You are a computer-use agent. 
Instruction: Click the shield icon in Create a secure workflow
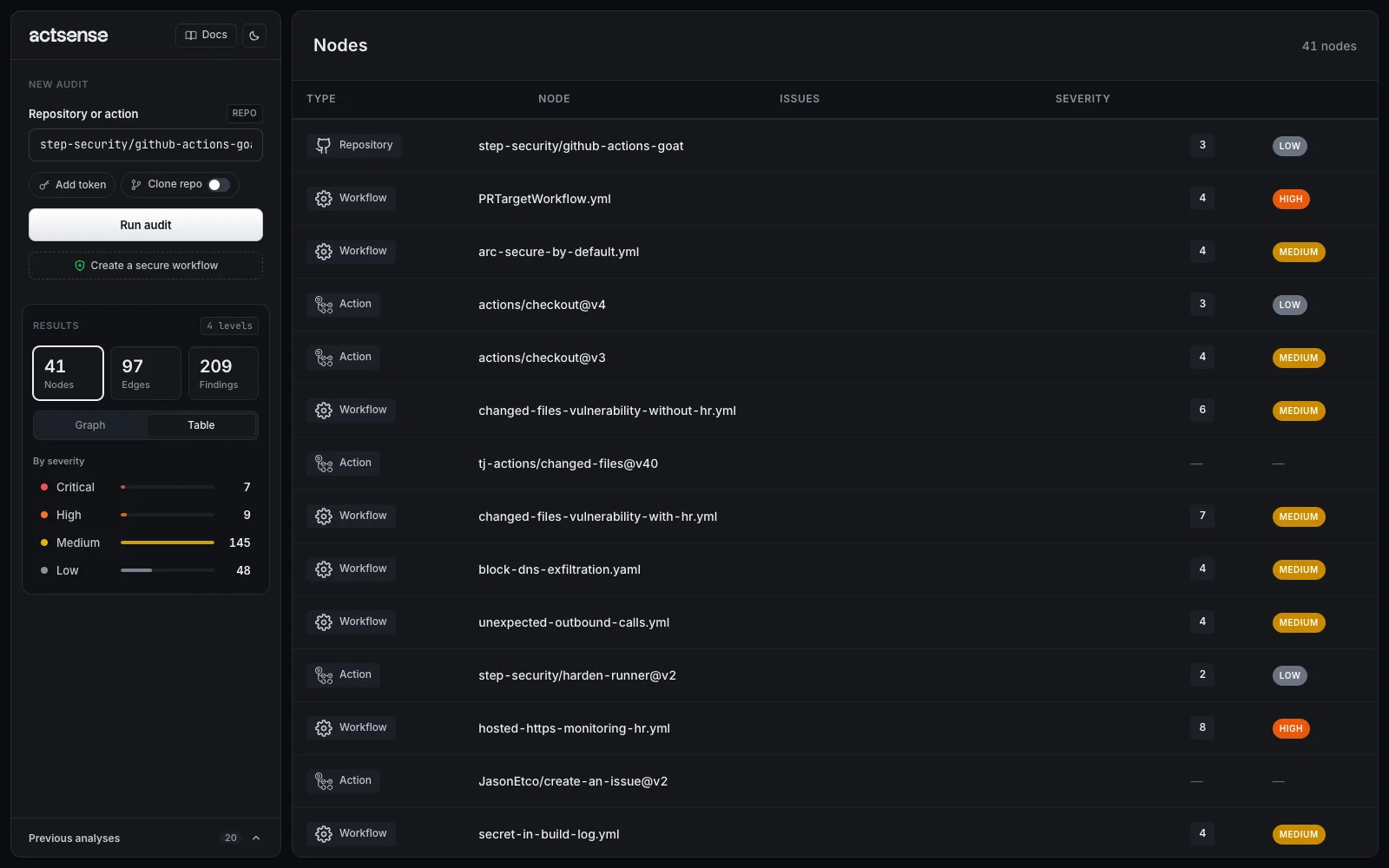coord(80,266)
